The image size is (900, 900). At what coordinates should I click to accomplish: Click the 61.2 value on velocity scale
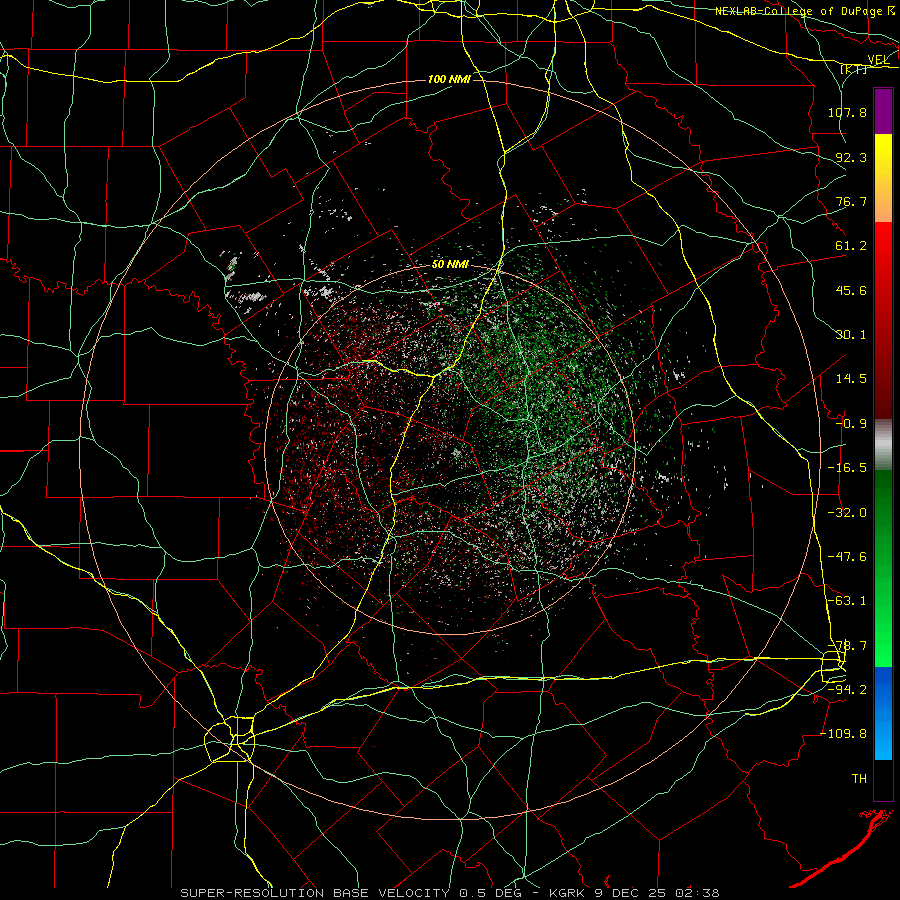pyautogui.click(x=851, y=246)
